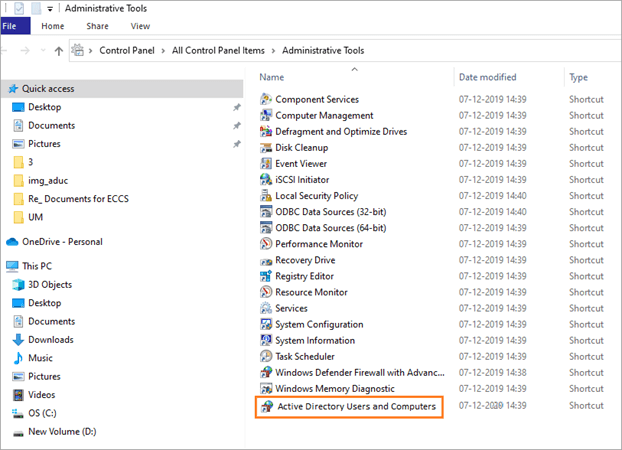Click the Videos icon in sidebar
The height and width of the screenshot is (450, 622).
pyautogui.click(x=18, y=395)
